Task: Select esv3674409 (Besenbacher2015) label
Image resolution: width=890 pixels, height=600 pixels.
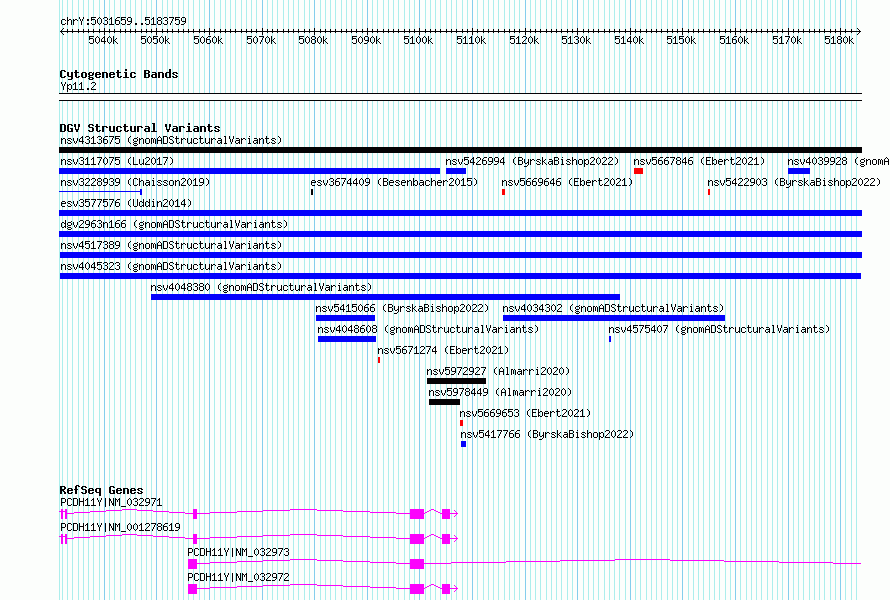Action: (394, 182)
